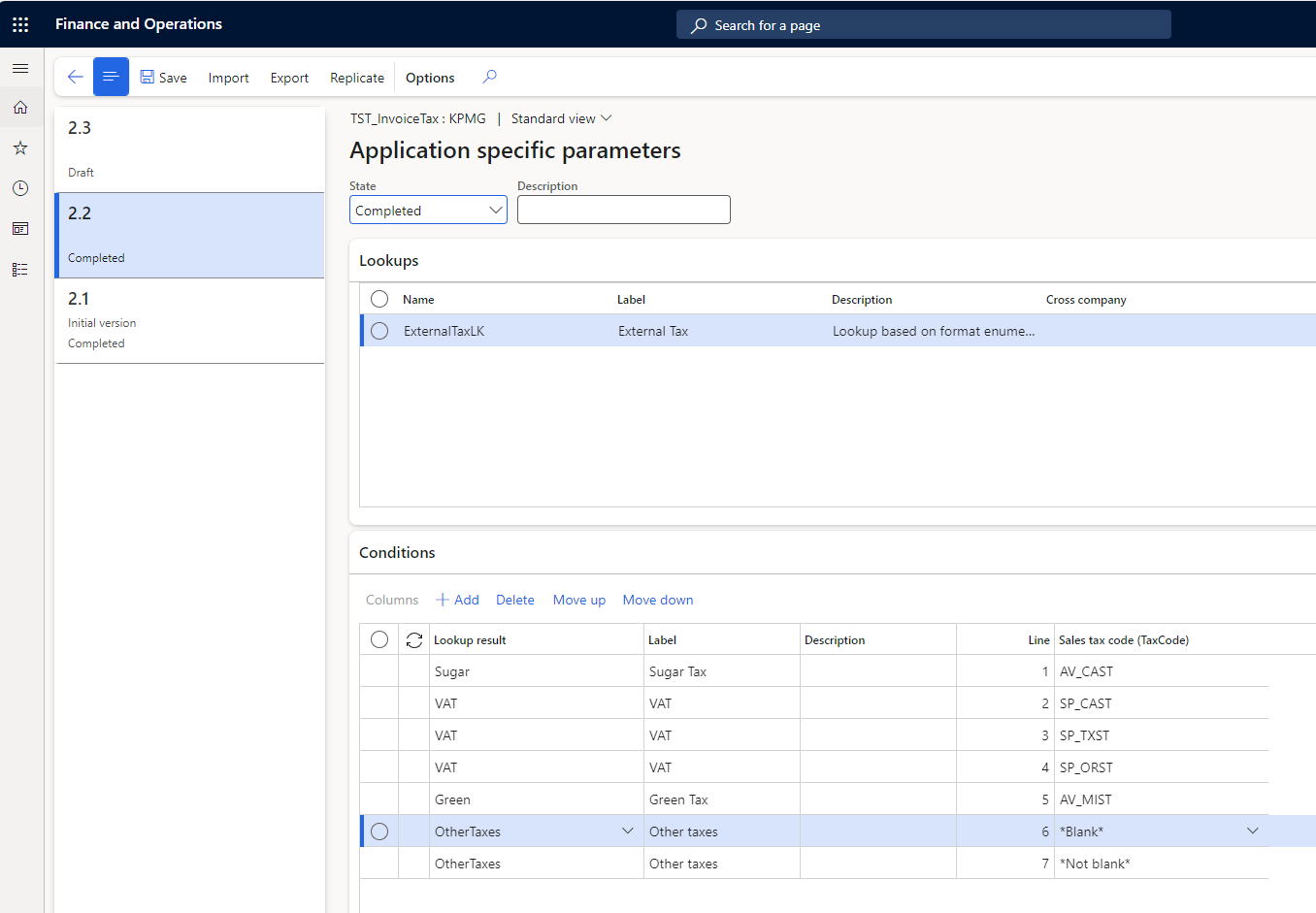Click Delete in the Conditions toolbar
The height and width of the screenshot is (913, 1316).
(x=515, y=600)
